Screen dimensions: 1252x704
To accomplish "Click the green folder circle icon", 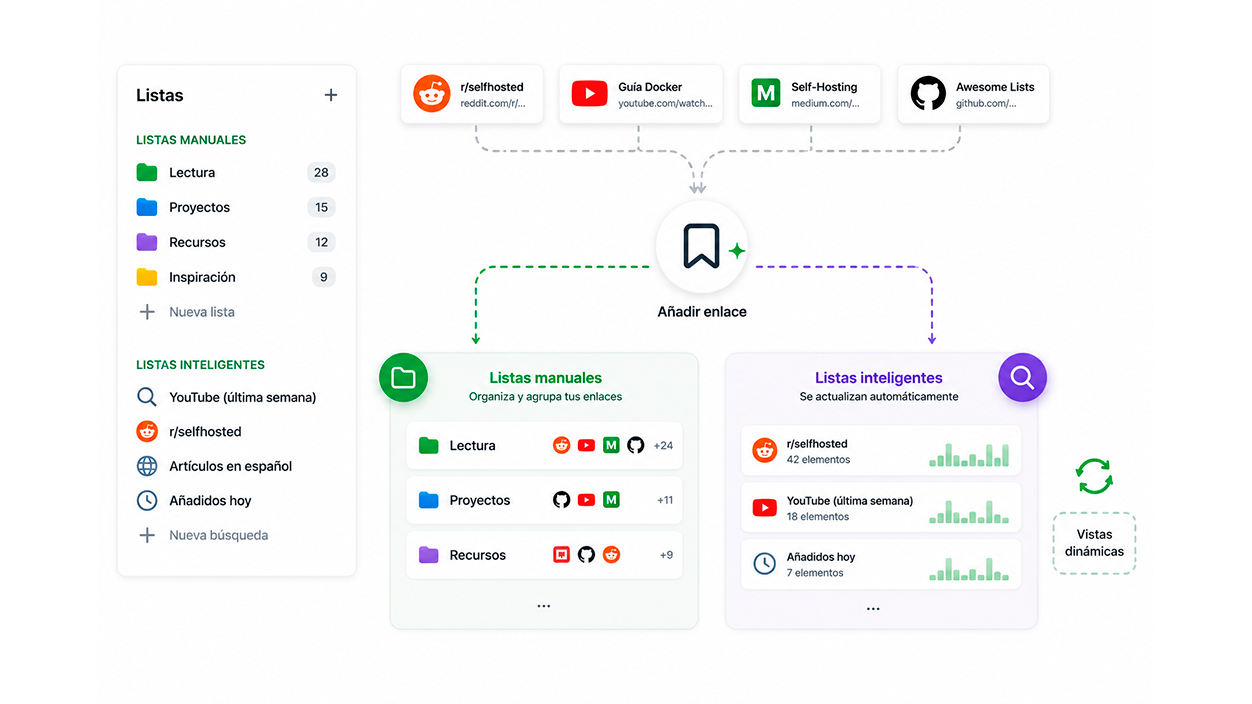I will tap(404, 377).
